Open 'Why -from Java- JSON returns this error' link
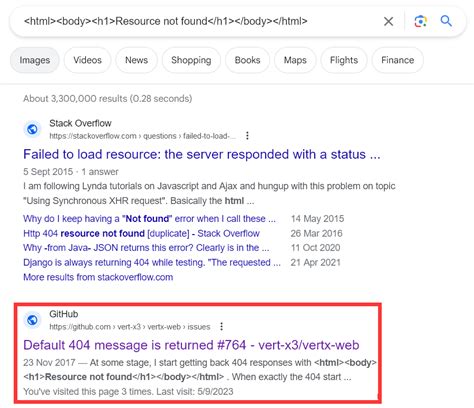The width and height of the screenshot is (474, 408). (146, 248)
